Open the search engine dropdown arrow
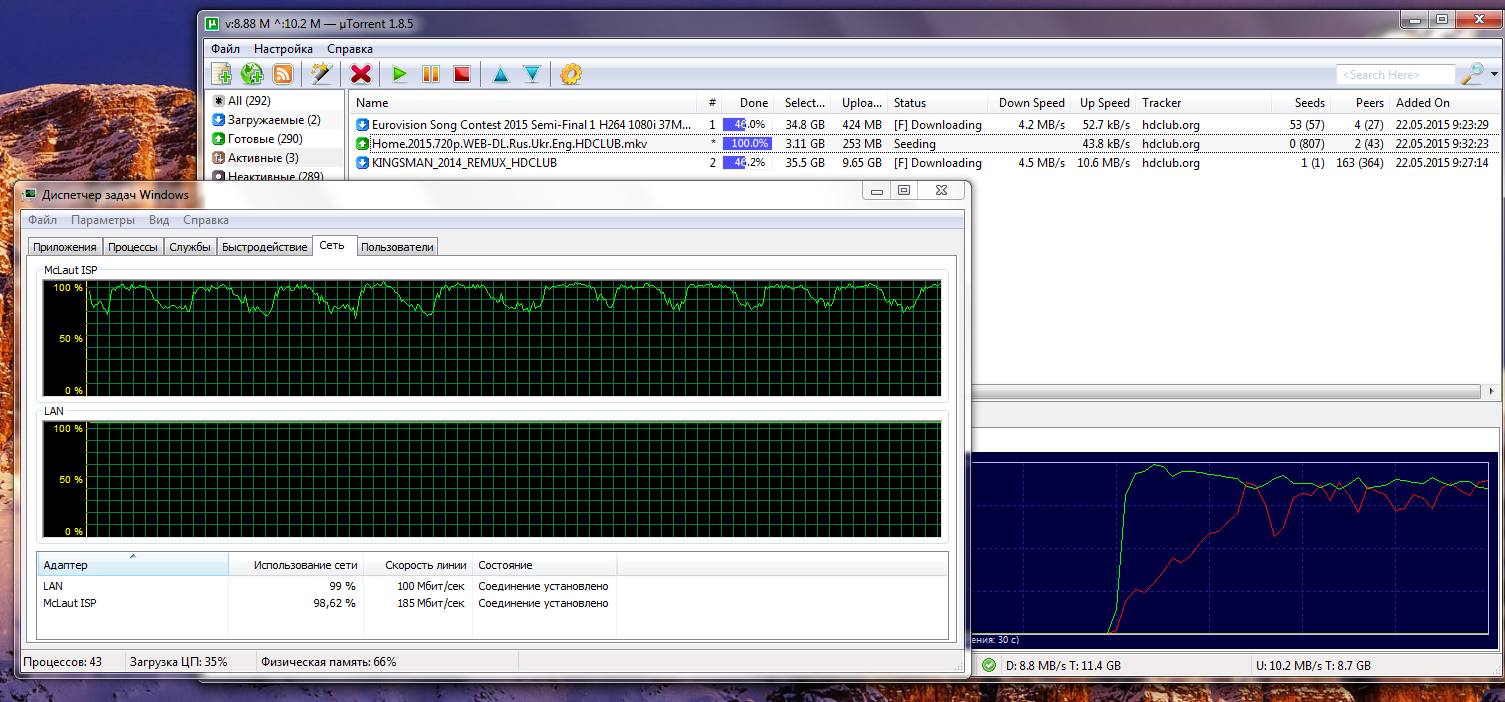Screen dimensions: 1505x702 click(1494, 75)
